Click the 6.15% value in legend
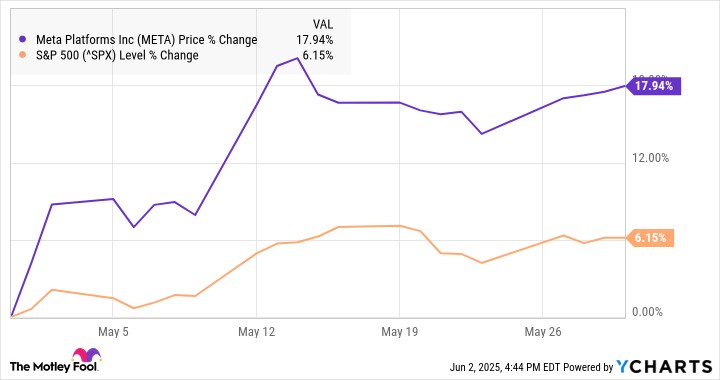Viewport: 720px width, 380px height. coord(318,56)
